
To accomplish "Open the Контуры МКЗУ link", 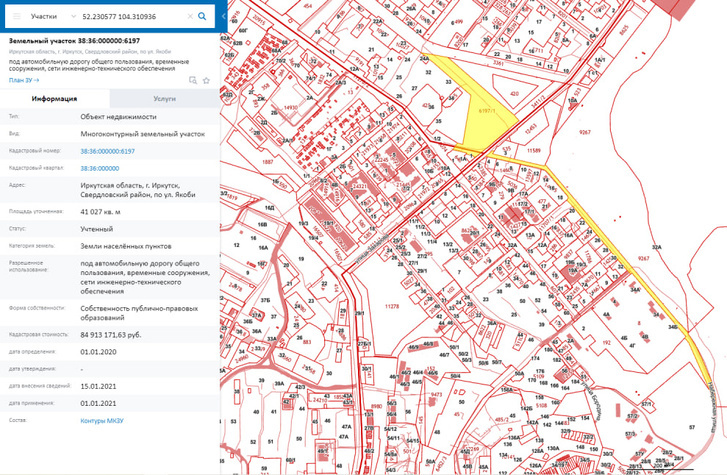I will click(x=104, y=421).
